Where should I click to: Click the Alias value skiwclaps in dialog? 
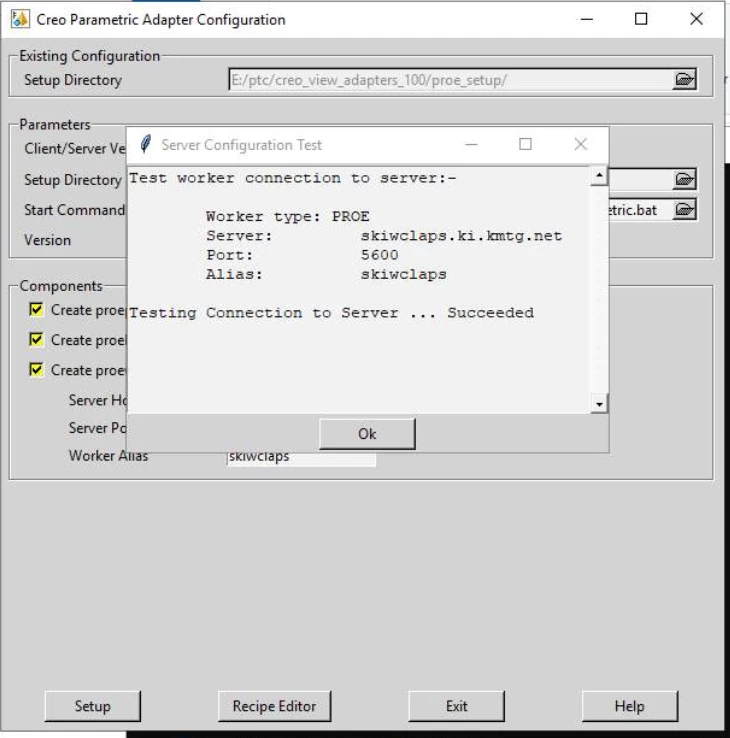click(x=404, y=274)
